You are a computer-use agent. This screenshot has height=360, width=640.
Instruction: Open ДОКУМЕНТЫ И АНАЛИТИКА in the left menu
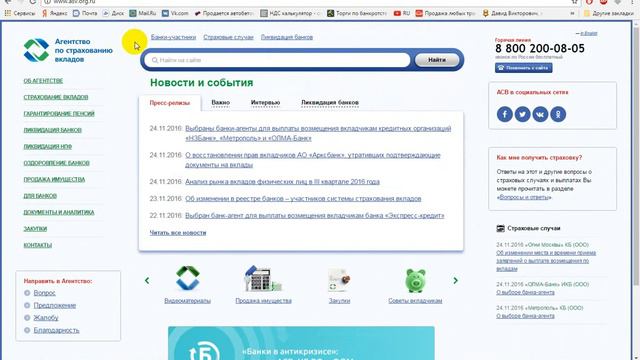(59, 212)
